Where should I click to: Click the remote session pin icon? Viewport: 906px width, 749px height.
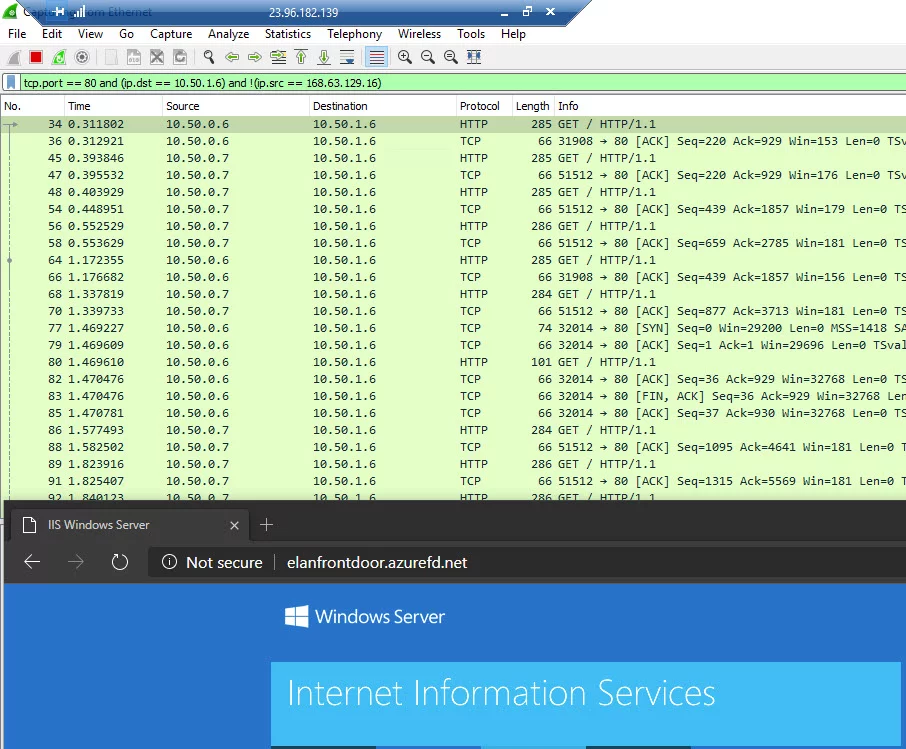(59, 12)
